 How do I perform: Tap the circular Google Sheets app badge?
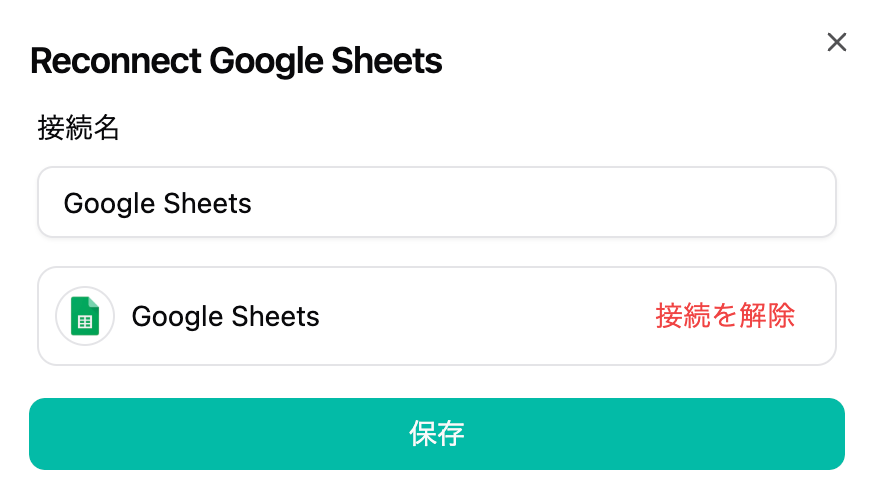(x=85, y=316)
